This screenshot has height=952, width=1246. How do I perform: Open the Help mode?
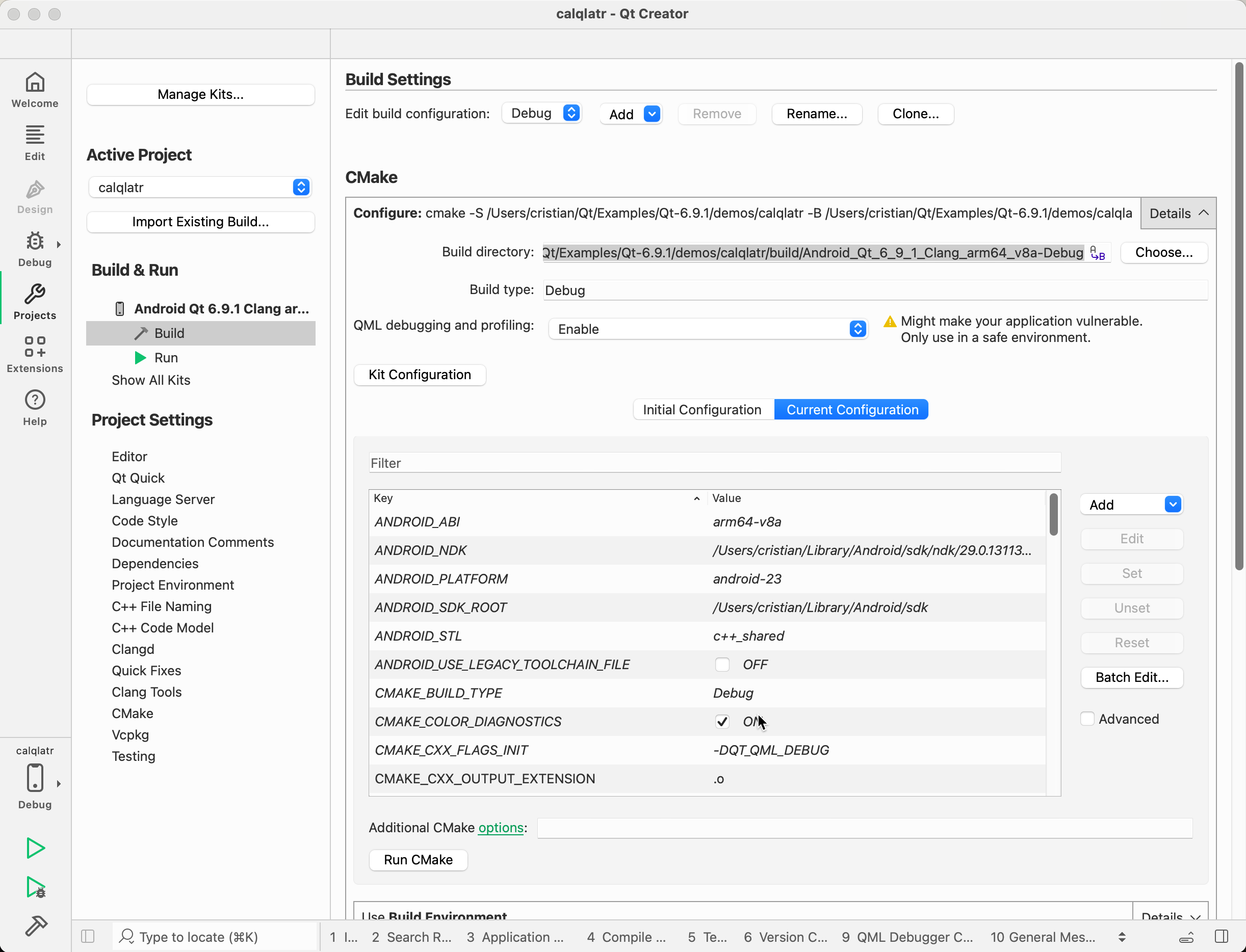tap(35, 408)
